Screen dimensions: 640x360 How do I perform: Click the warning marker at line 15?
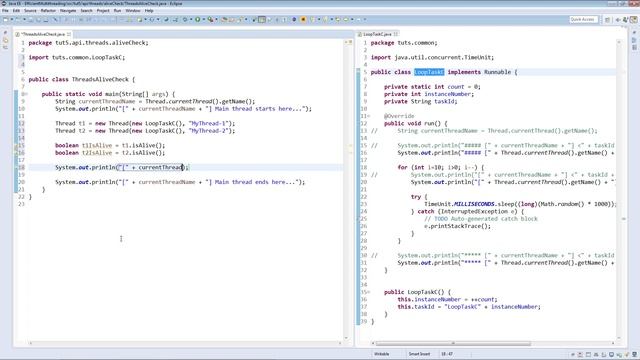coord(16,146)
